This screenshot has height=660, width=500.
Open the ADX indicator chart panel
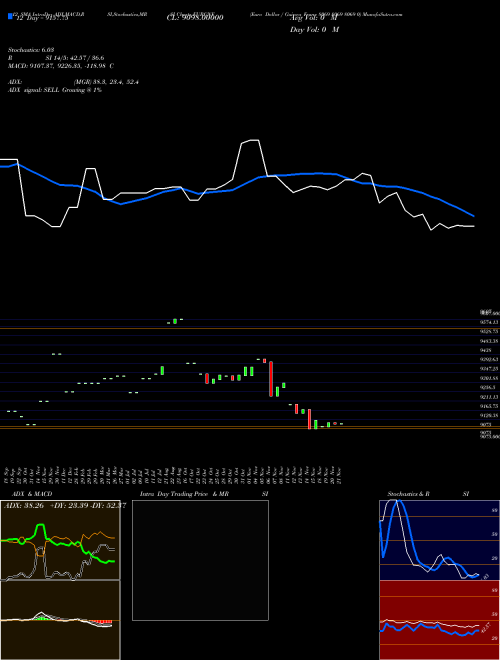(60, 540)
